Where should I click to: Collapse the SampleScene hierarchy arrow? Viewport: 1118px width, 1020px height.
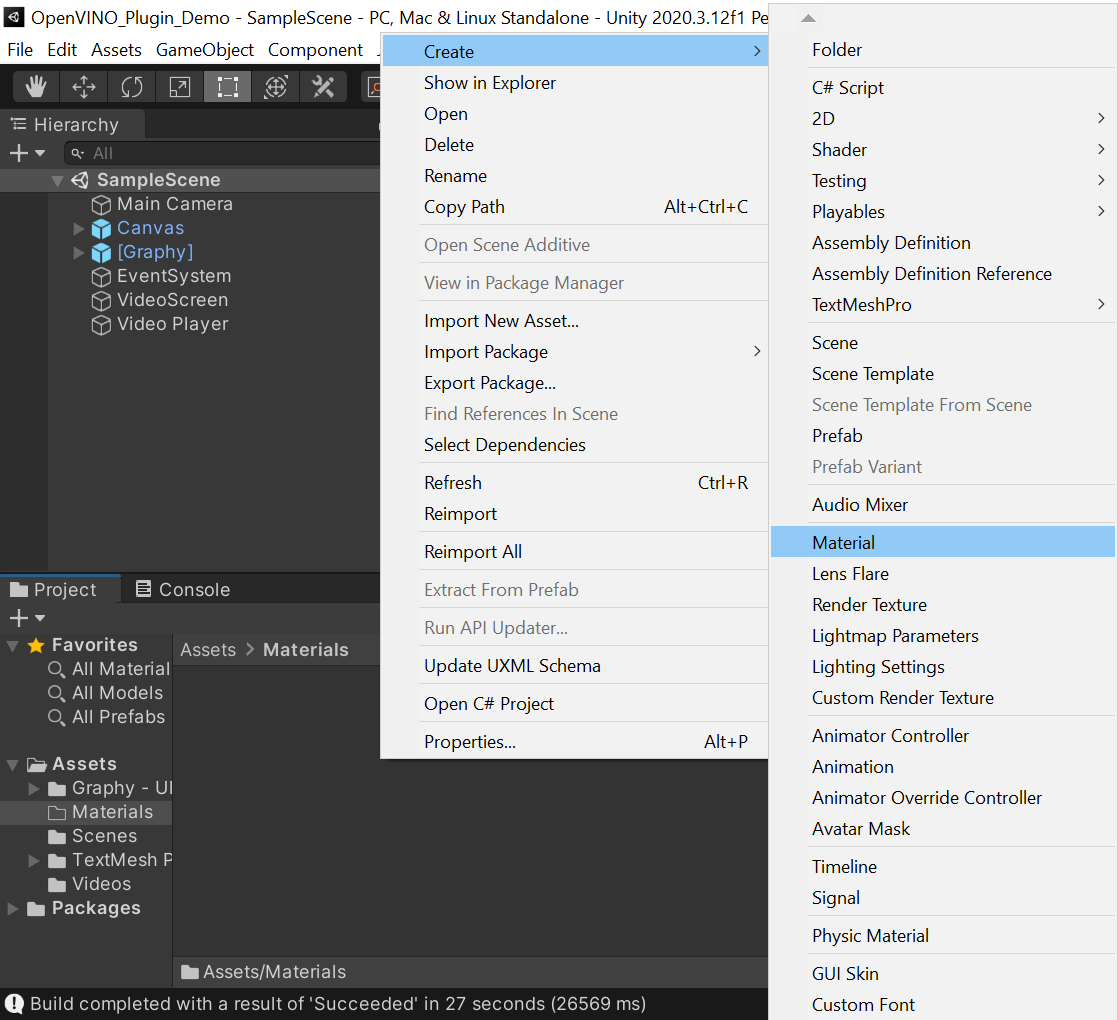(x=58, y=180)
